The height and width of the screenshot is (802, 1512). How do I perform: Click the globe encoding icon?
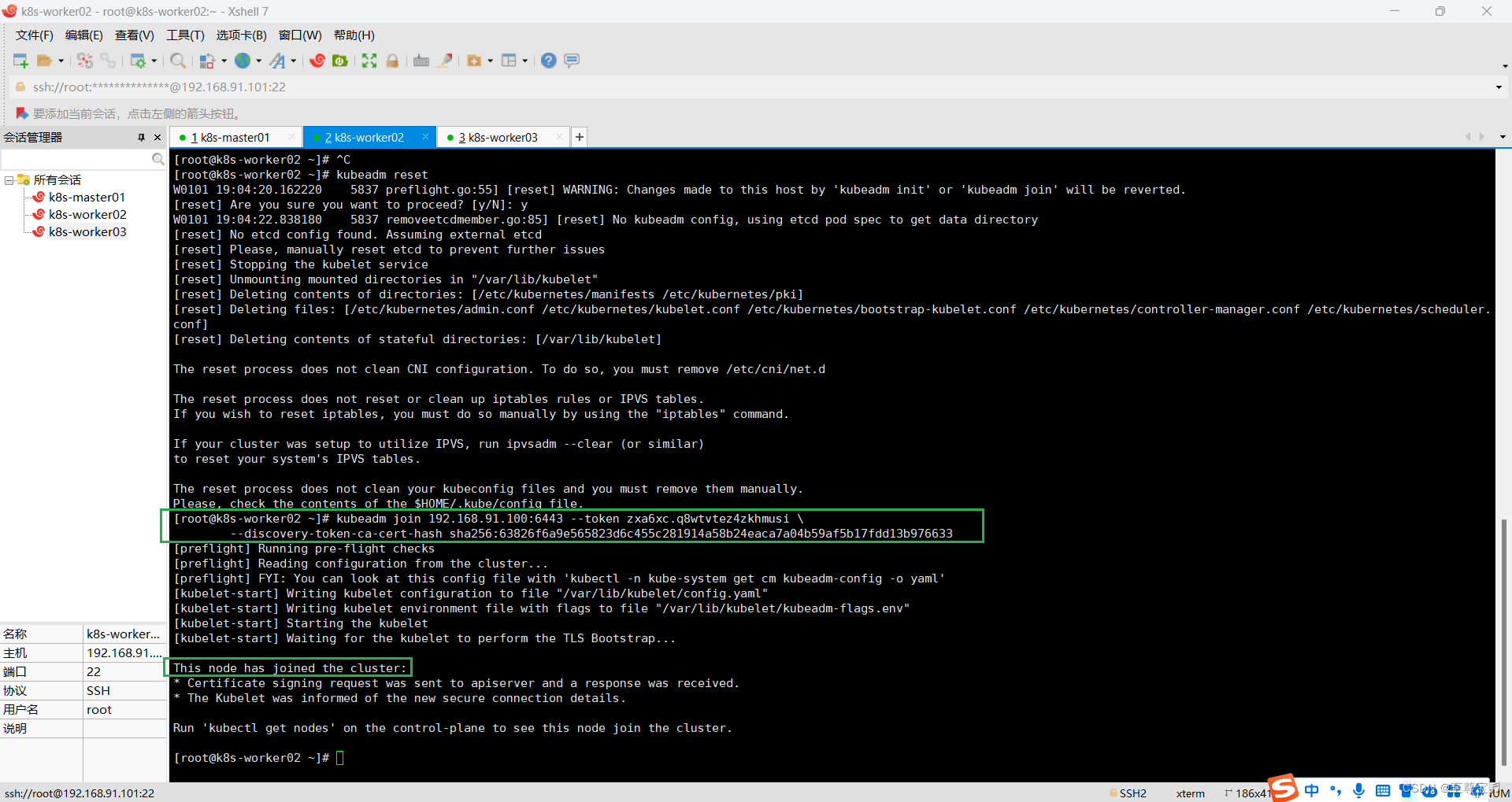(x=243, y=61)
